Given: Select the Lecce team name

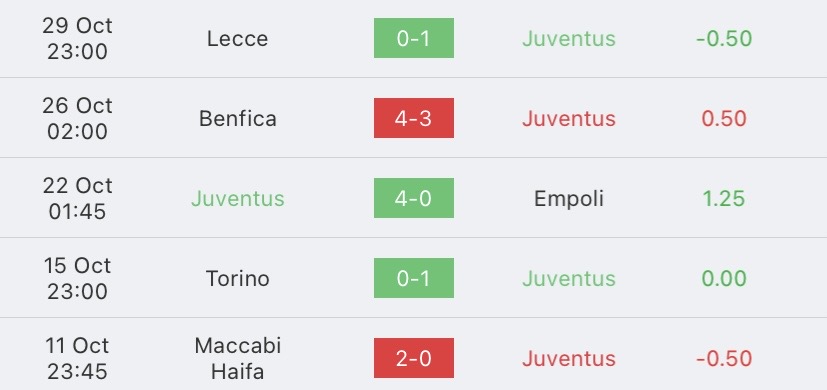Looking at the screenshot, I should [x=237, y=39].
